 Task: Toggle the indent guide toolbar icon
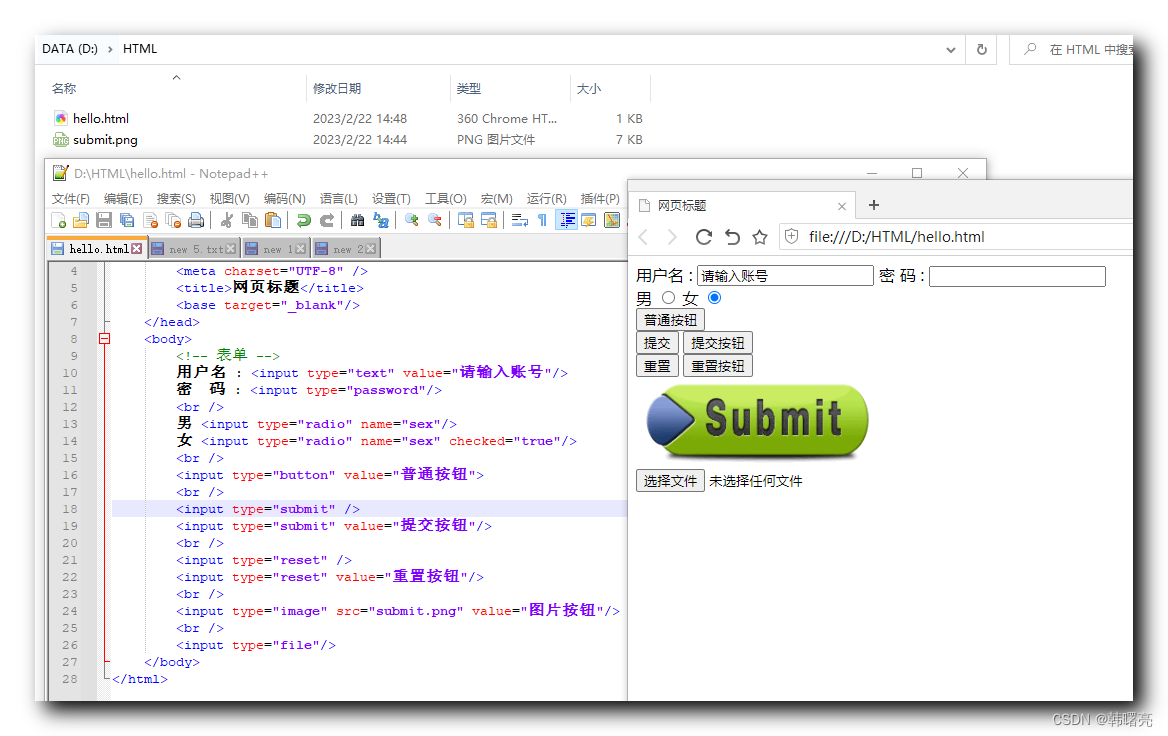[x=567, y=220]
